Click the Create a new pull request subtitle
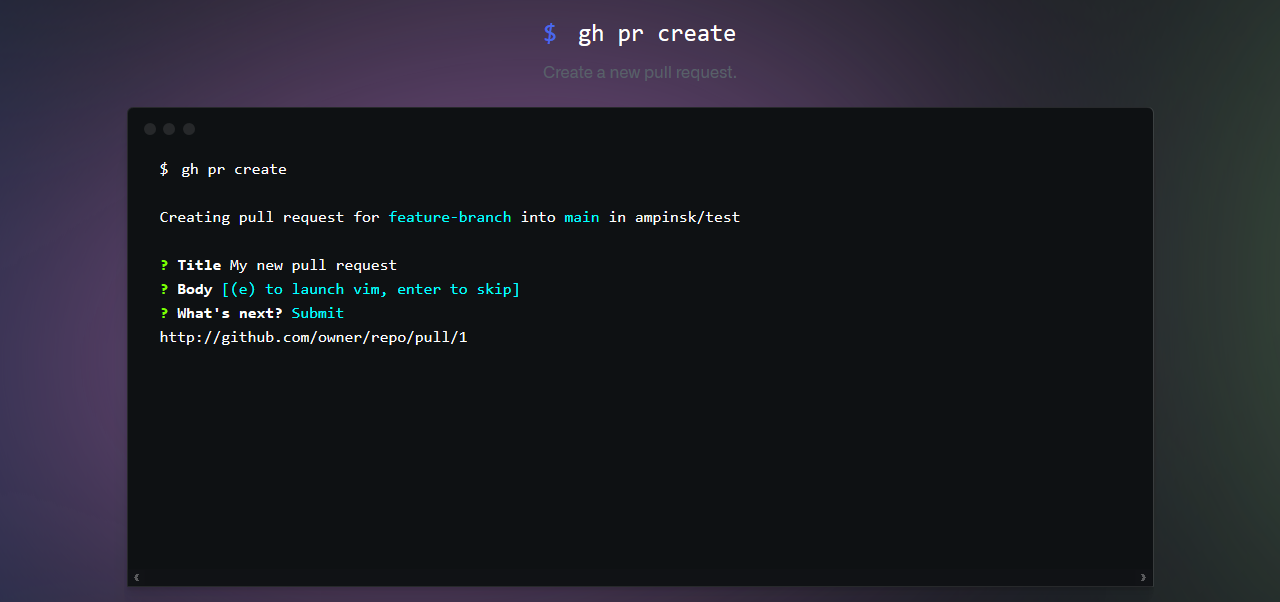 [639, 72]
